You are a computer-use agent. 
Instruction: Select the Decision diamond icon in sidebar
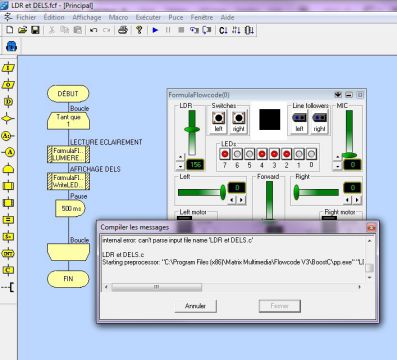8,118
